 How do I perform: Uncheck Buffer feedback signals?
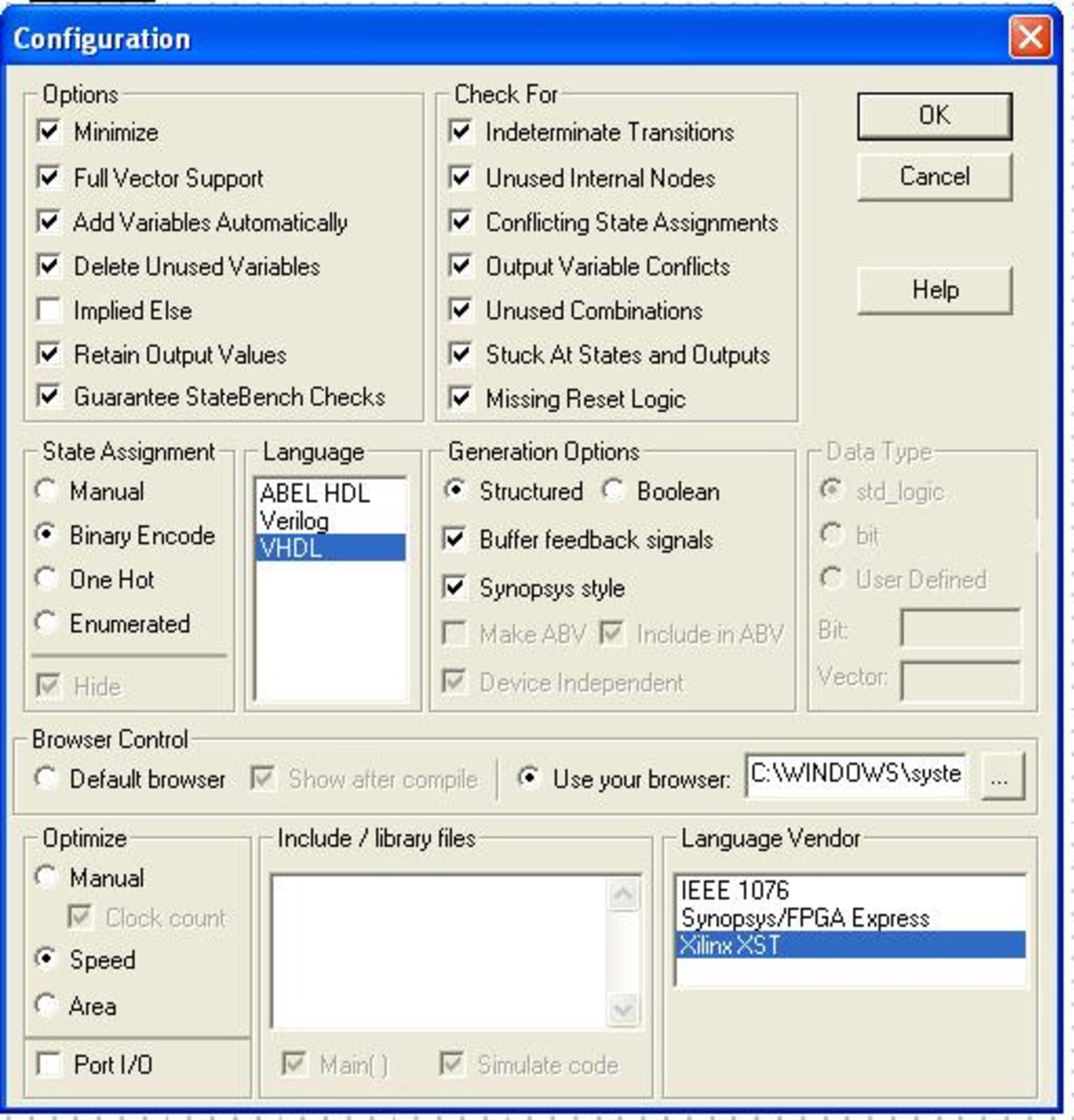pos(455,539)
